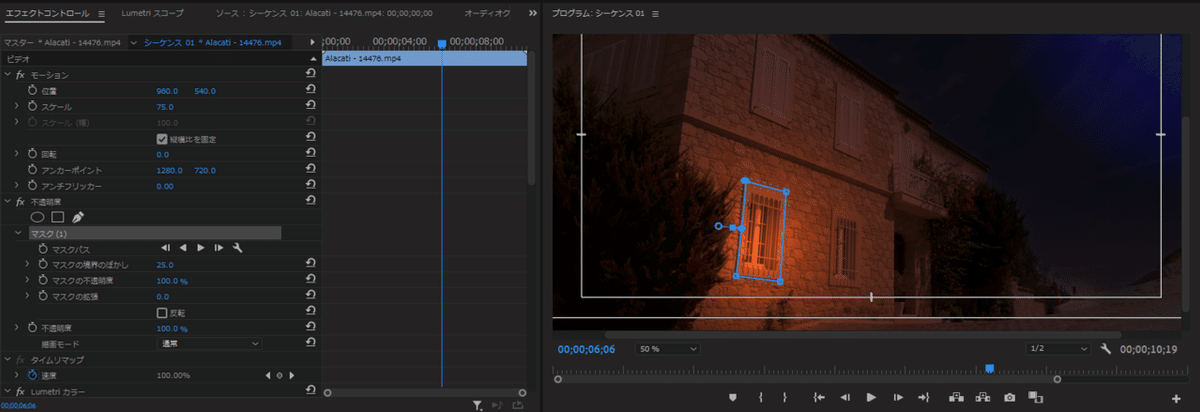Collapse the マスク (1) group
The width and height of the screenshot is (1200, 412).
pyautogui.click(x=18, y=233)
